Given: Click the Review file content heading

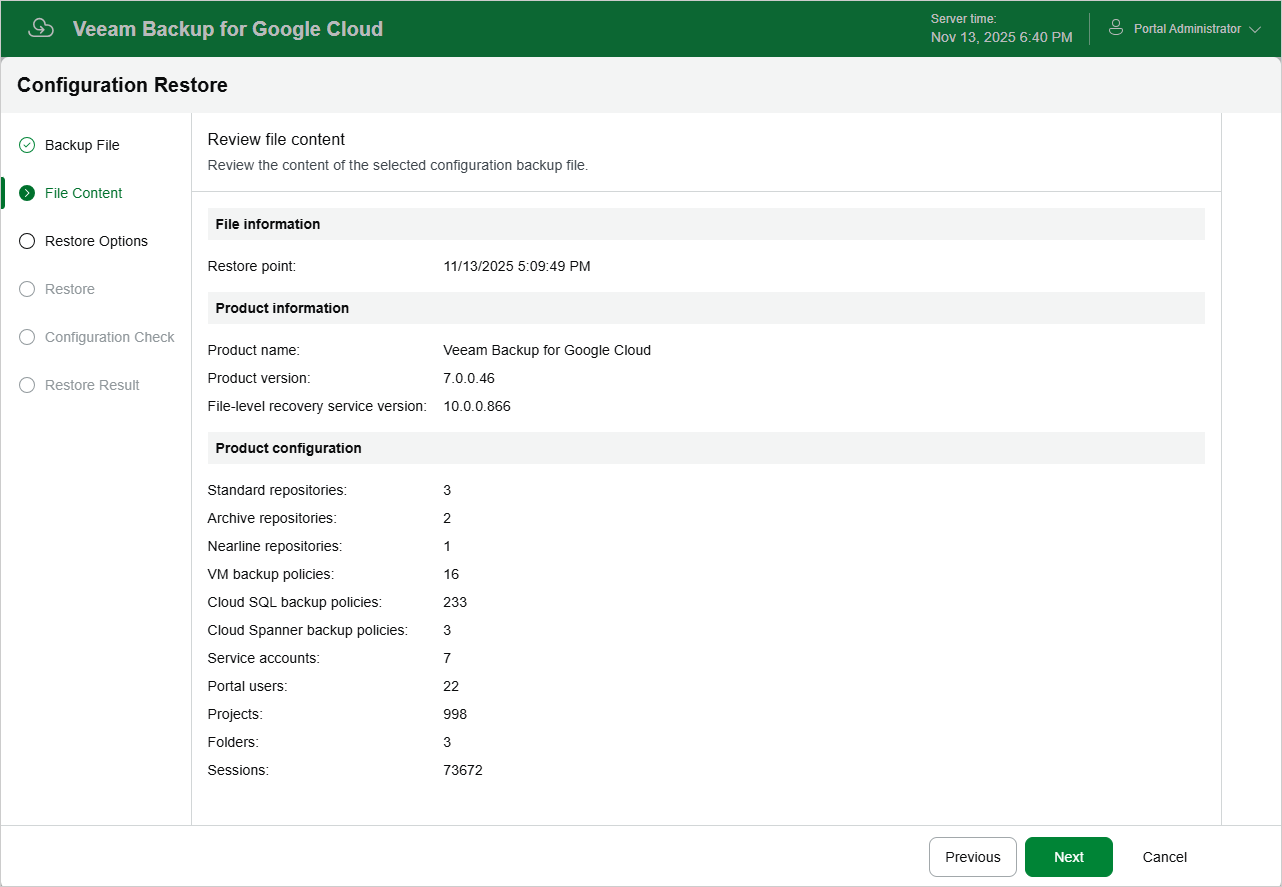Looking at the screenshot, I should (276, 140).
